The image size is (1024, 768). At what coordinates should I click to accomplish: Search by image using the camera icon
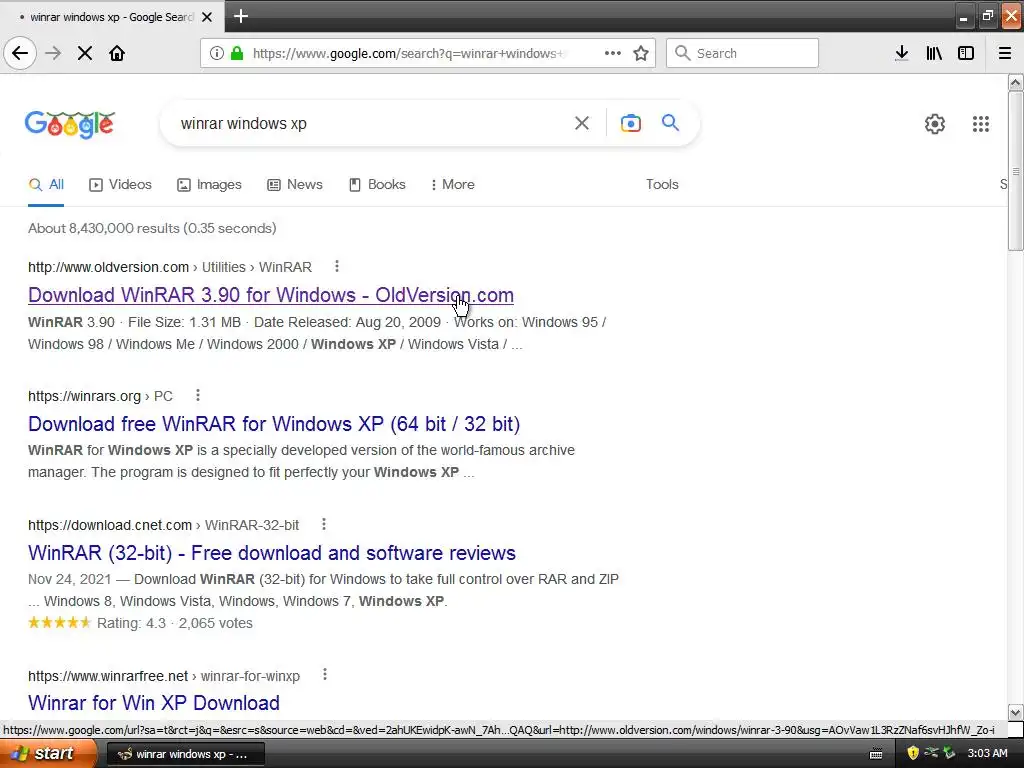point(631,123)
